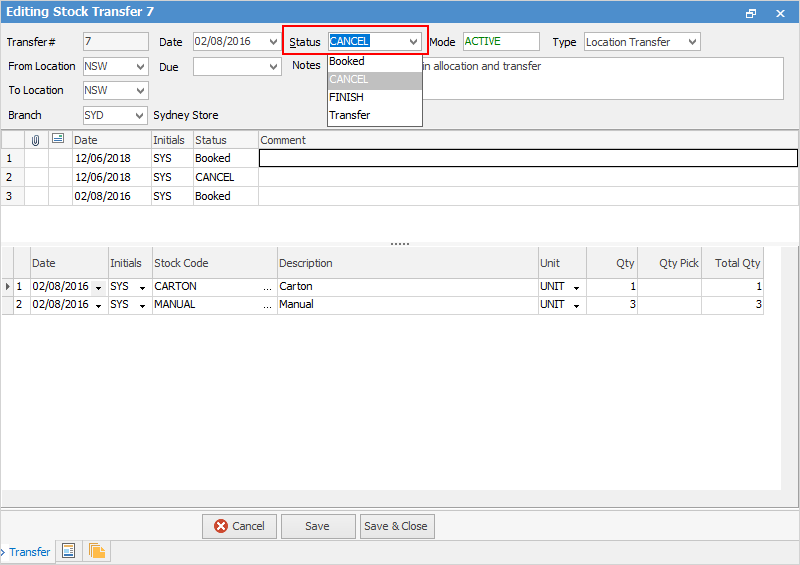800x565 pixels.
Task: Switch to the Transfer tab
Action: click(29, 552)
